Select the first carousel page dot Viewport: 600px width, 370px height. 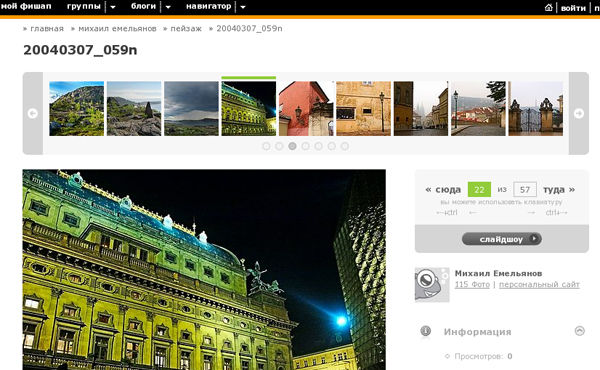pos(266,146)
